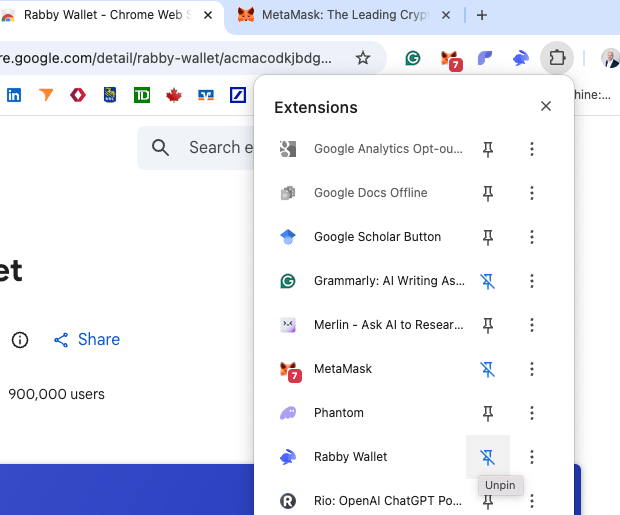
Task: Launch Grammarly from the extensions list
Action: click(370, 281)
